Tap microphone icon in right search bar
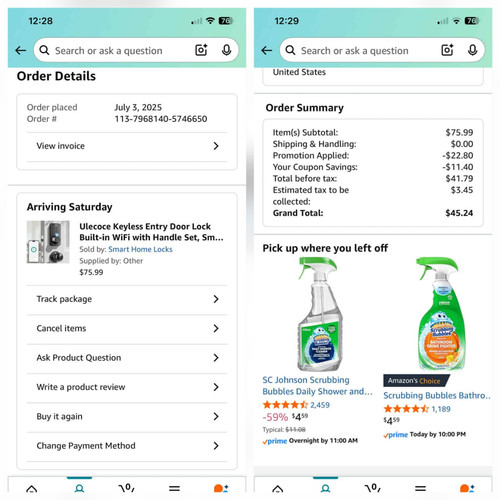The image size is (500, 500). tap(472, 50)
